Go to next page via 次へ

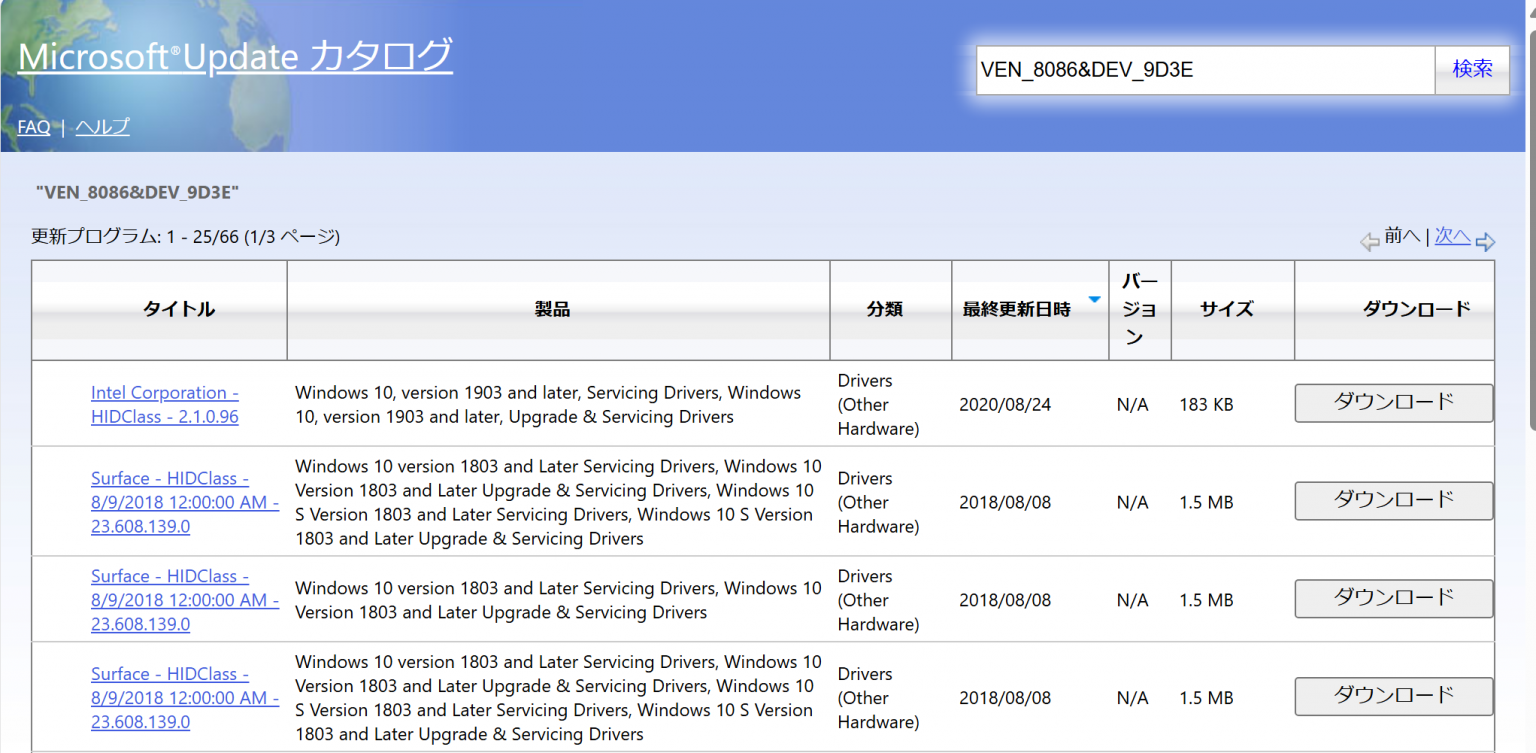tap(1452, 237)
